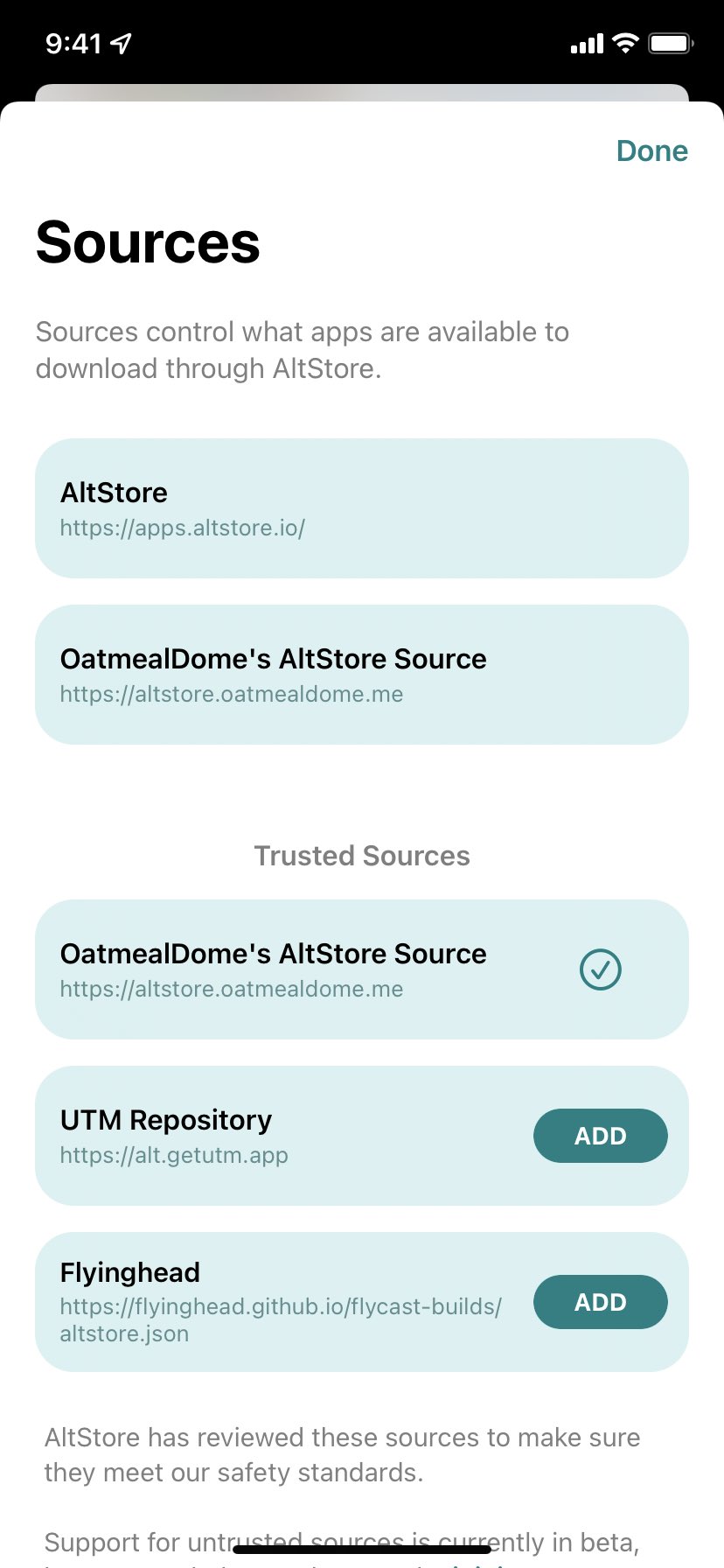Tap the "AltStore has reviewed these sources" note

click(343, 1455)
